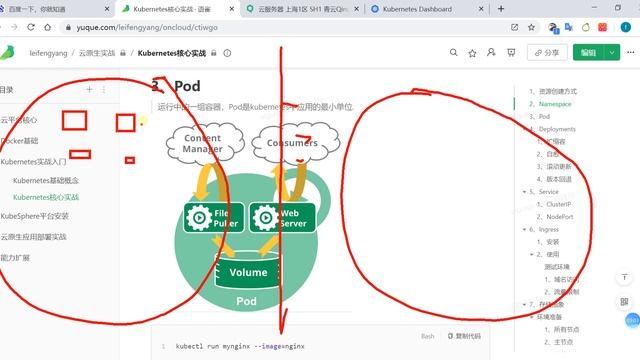This screenshot has width=640, height=360.
Task: Click the Yuque bird logo
Action: pyautogui.click(x=7, y=53)
